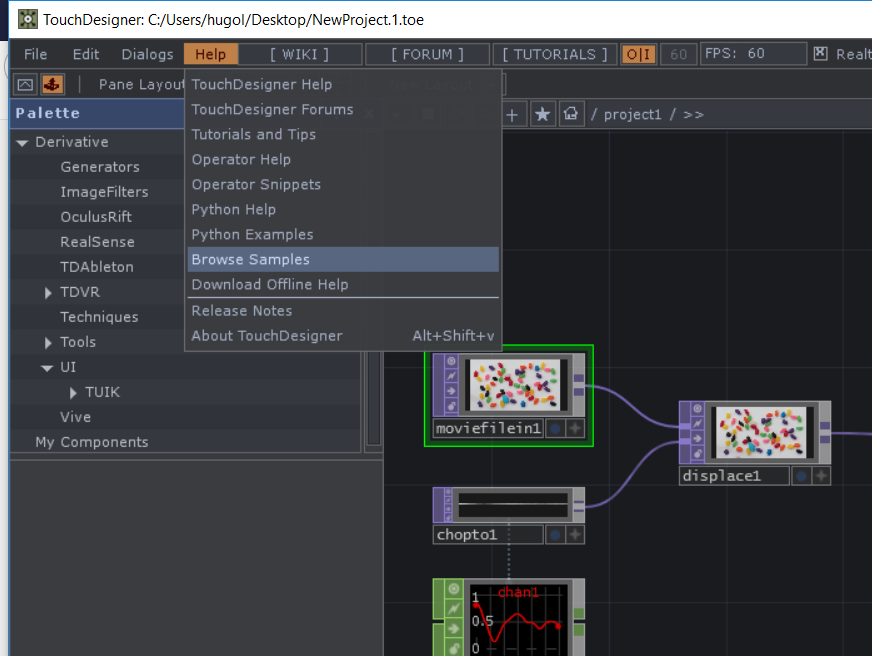This screenshot has height=656, width=872.
Task: Toggle the orange palette browser ship icon
Action: [52, 85]
